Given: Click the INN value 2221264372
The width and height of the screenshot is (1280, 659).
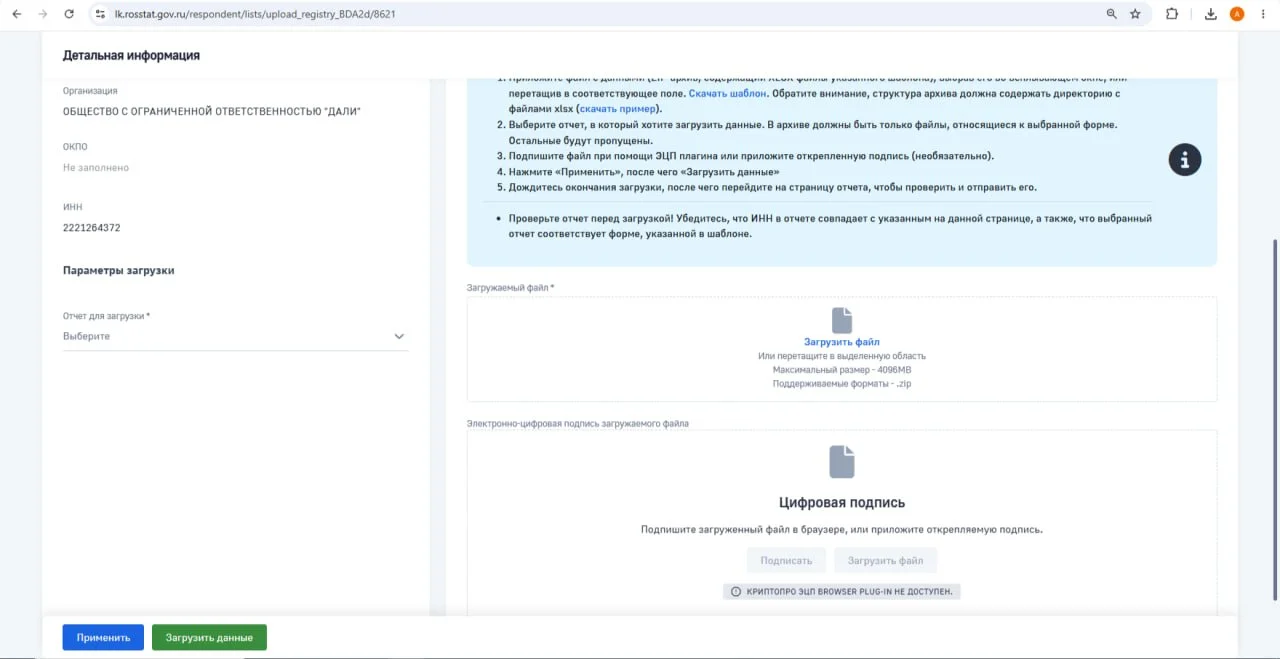Looking at the screenshot, I should [92, 228].
